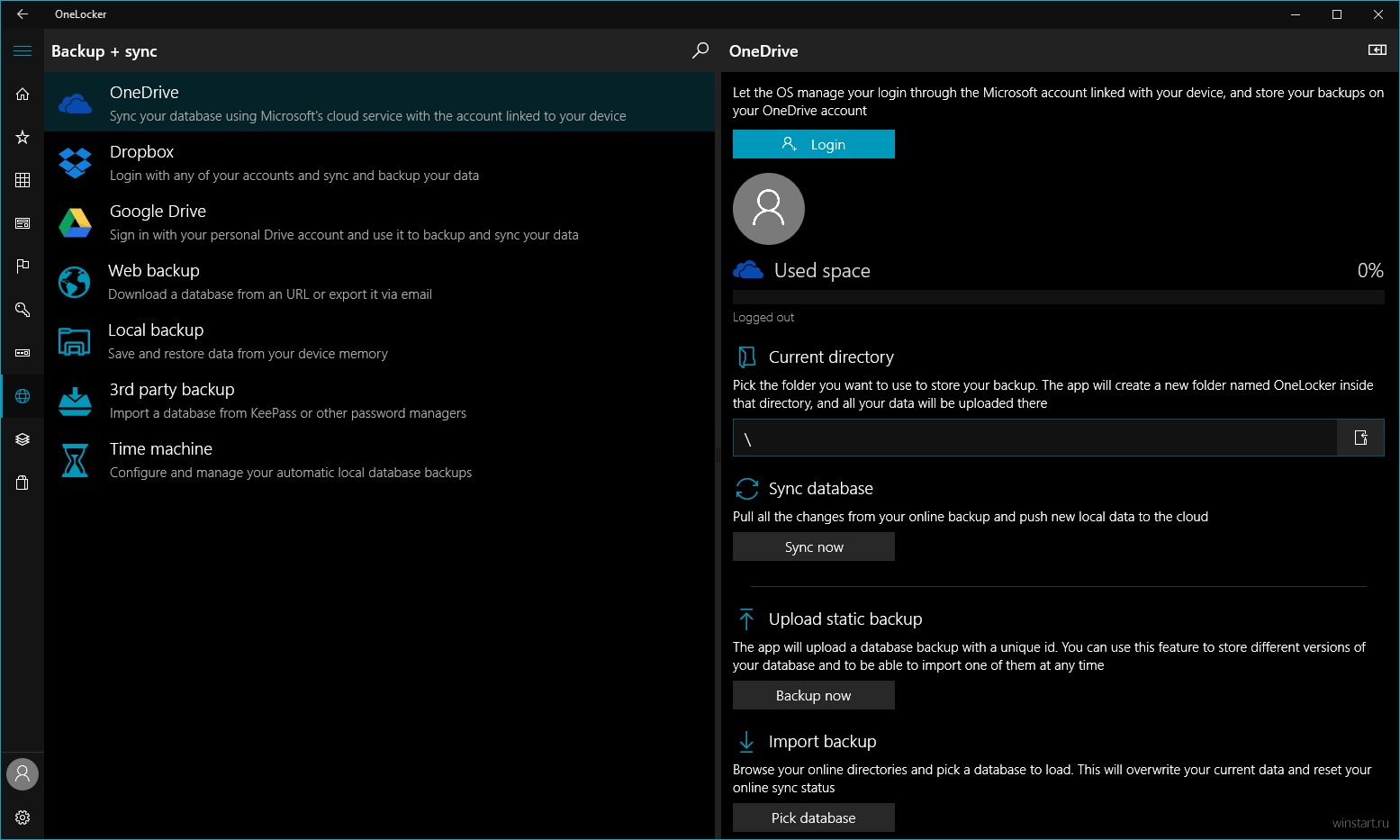Select the Time machine list entry
Viewport: 1400px width, 840px height.
tap(380, 459)
